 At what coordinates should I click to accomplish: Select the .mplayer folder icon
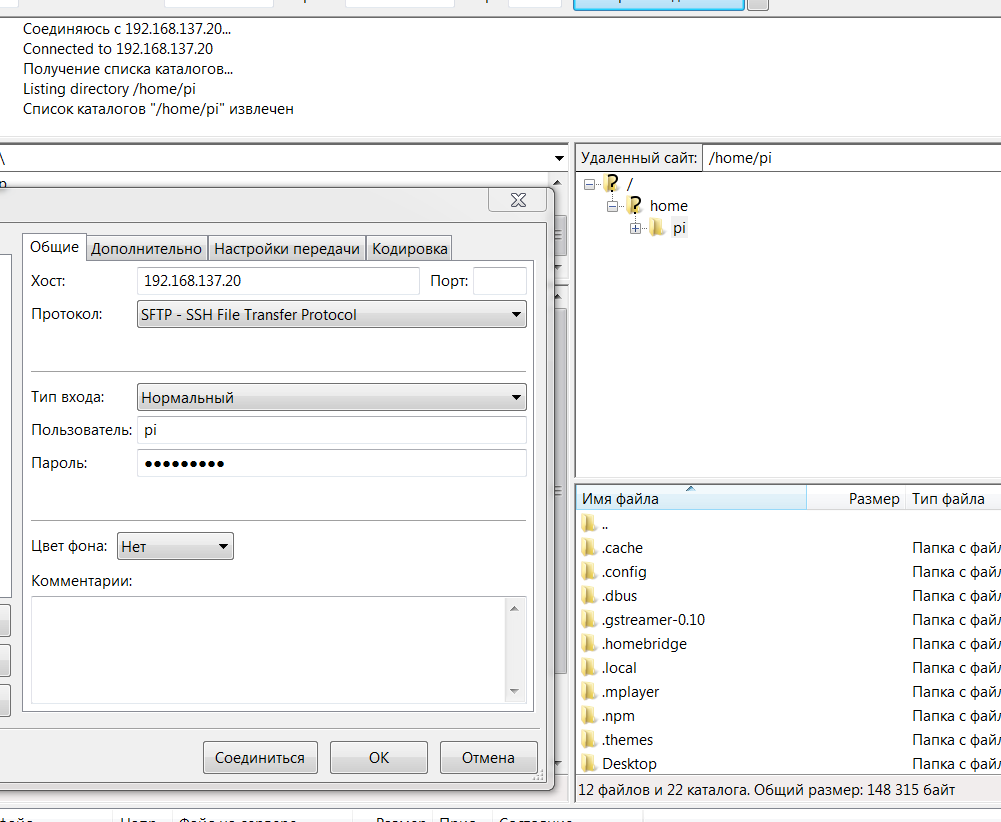coord(589,692)
